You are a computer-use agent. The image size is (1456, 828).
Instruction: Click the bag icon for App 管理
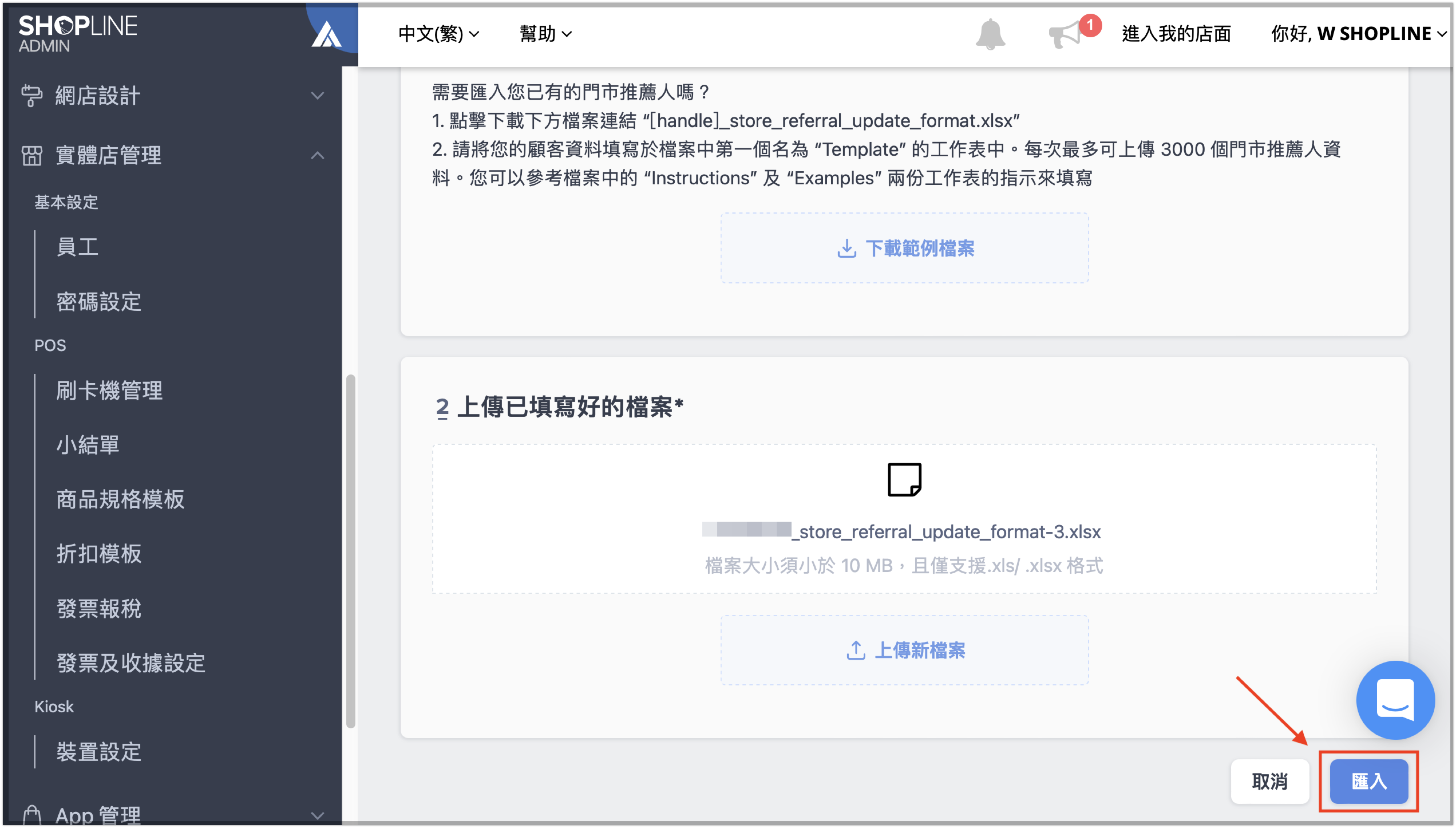[31, 814]
